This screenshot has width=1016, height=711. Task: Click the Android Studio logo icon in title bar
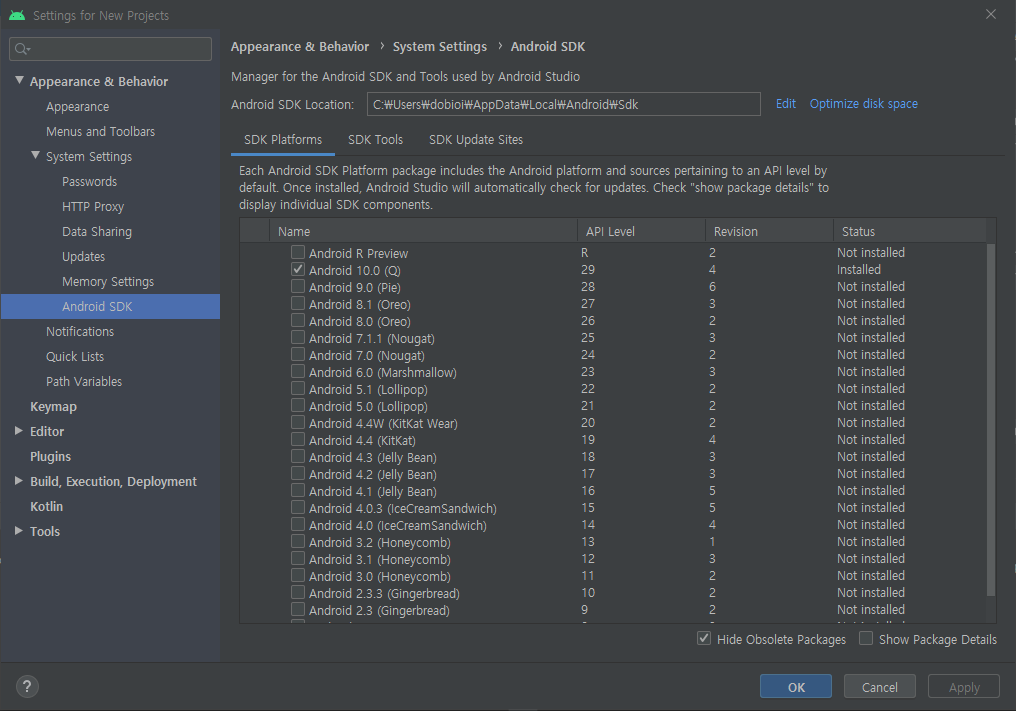[17, 15]
